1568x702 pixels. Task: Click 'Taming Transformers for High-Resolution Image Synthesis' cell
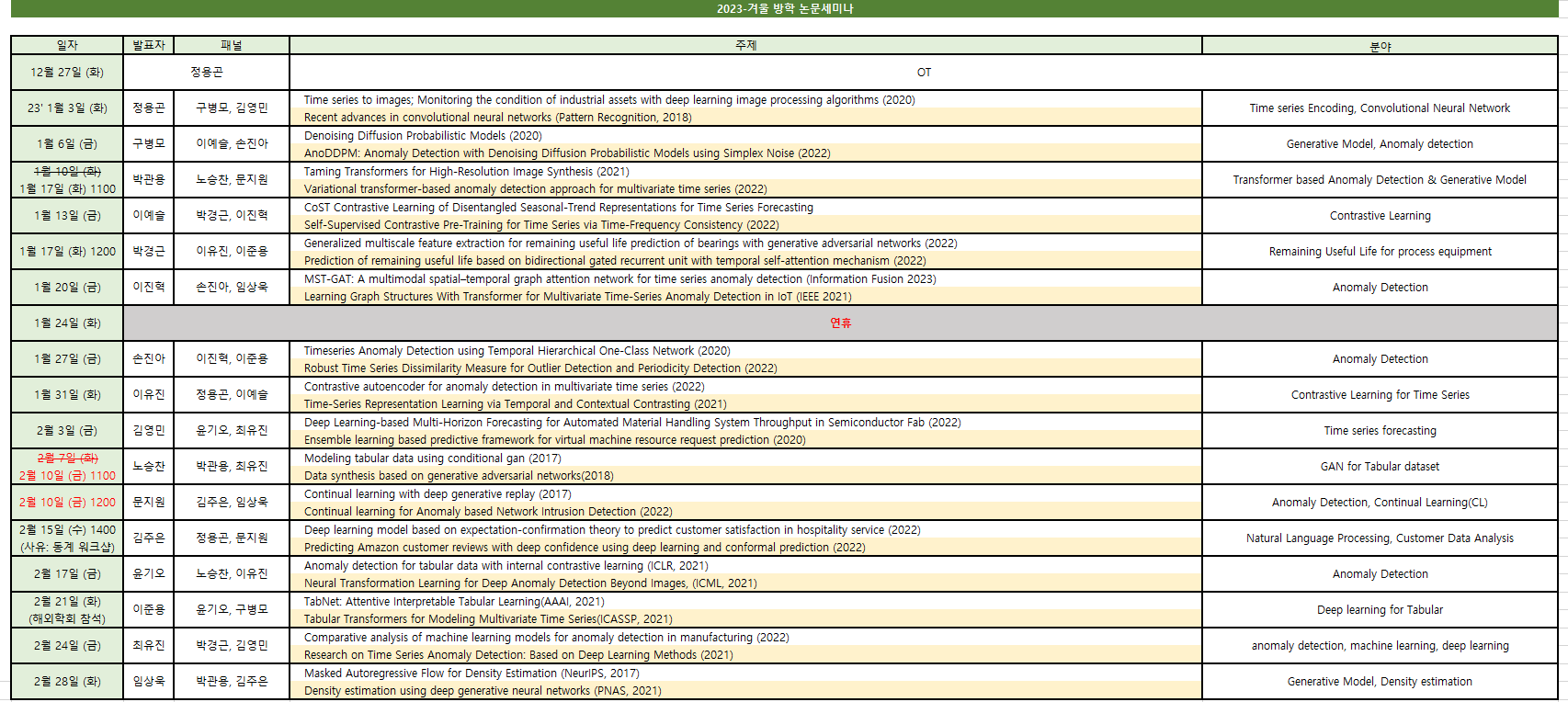click(x=466, y=172)
